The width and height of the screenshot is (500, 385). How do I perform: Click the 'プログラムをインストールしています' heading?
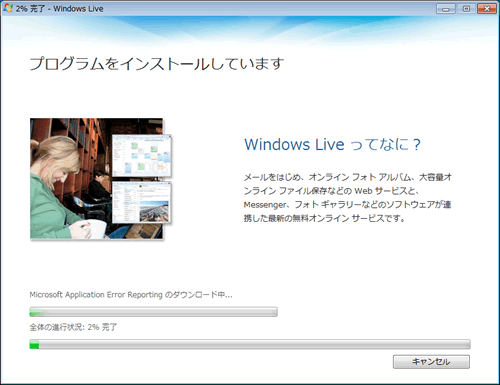157,64
